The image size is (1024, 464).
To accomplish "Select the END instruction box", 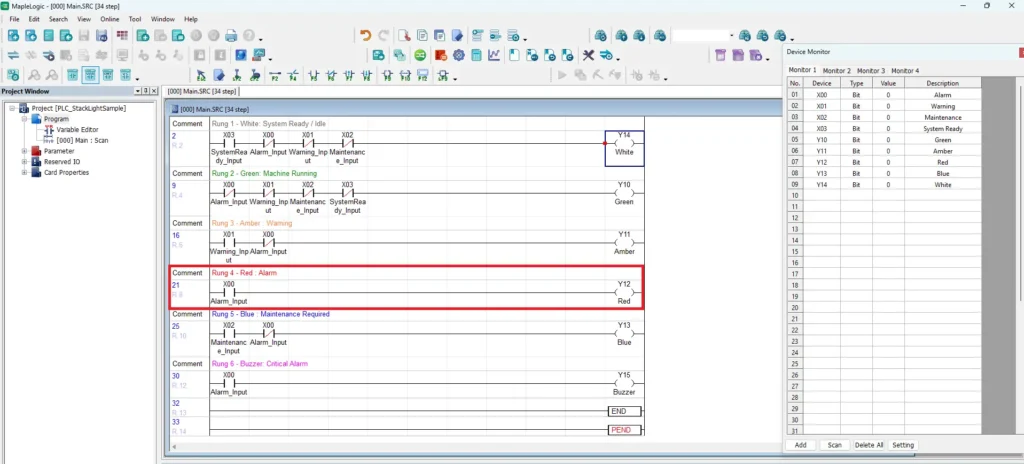I will point(624,411).
